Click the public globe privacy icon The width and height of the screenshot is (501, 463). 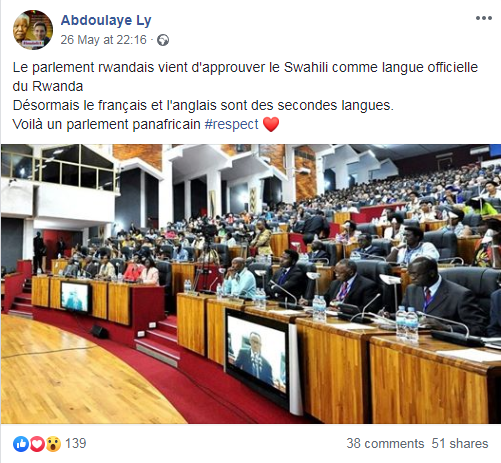tap(163, 40)
